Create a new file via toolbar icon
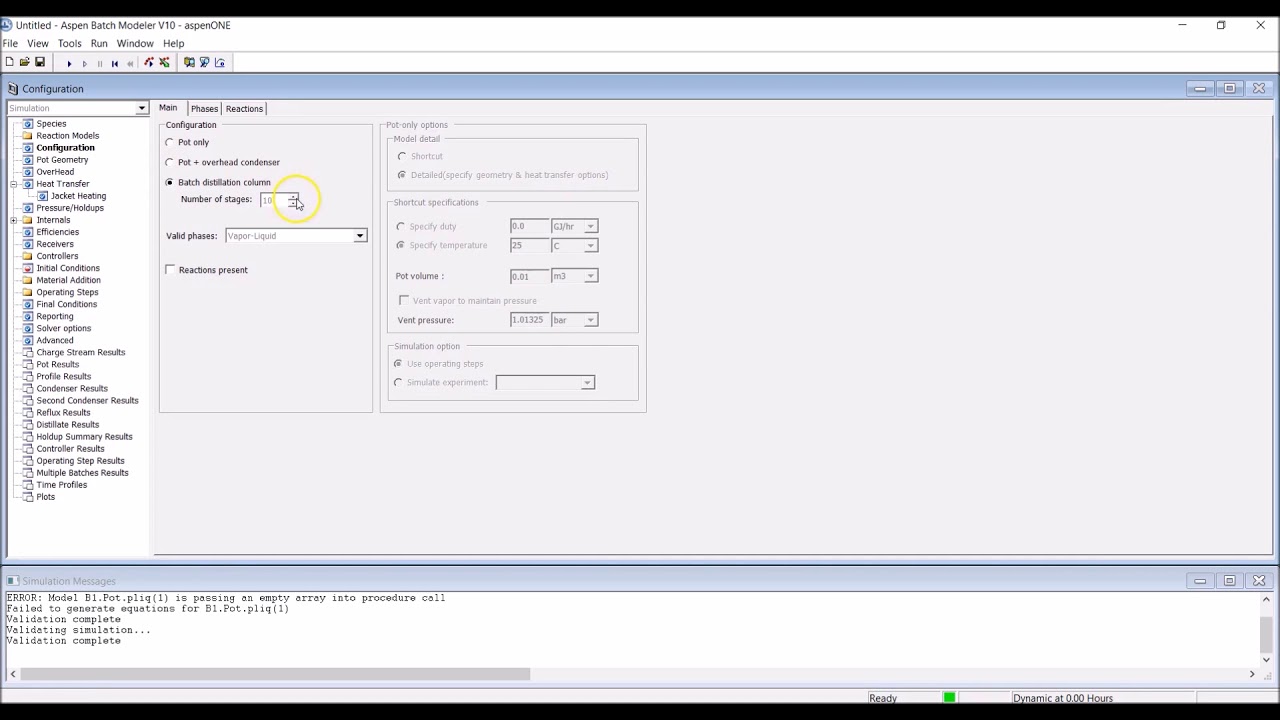The image size is (1280, 720). (x=9, y=63)
